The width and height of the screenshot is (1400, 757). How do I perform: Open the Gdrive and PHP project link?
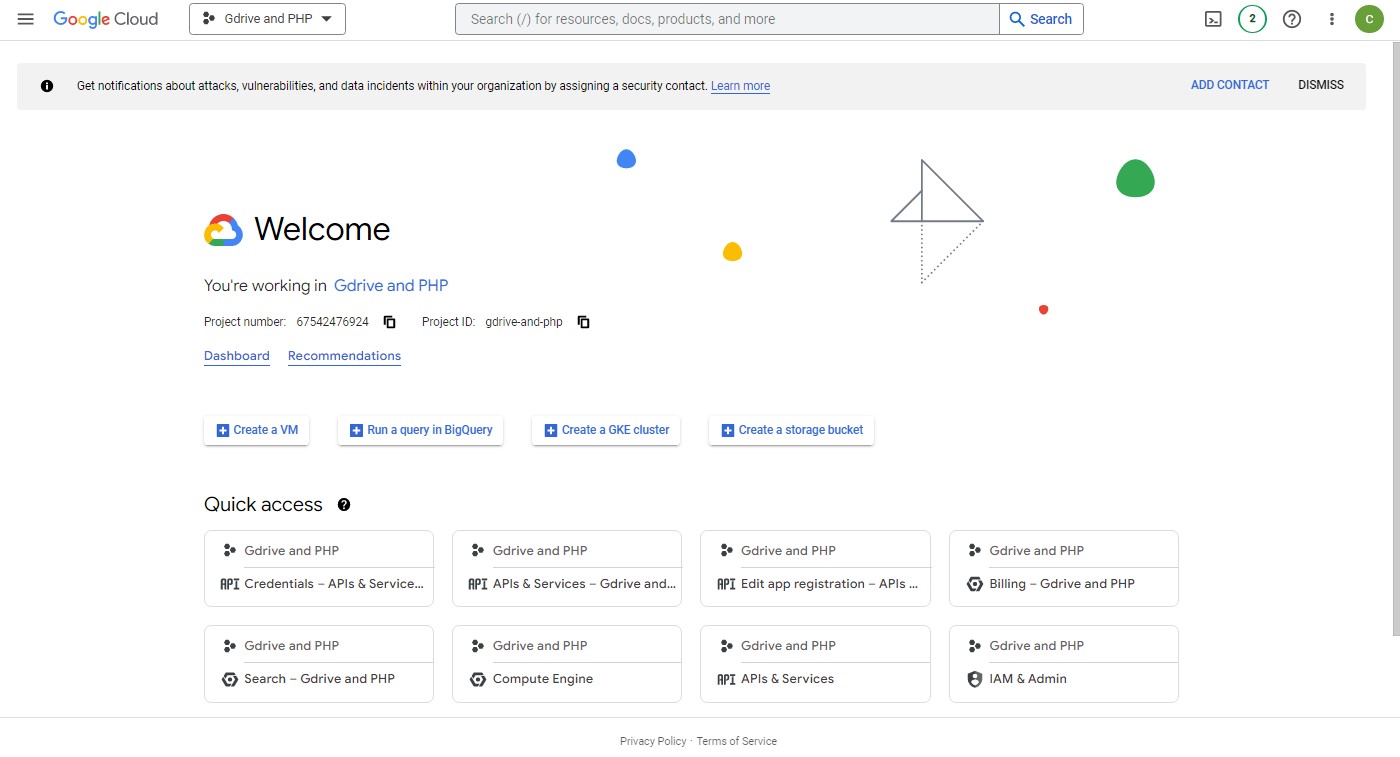[x=391, y=285]
